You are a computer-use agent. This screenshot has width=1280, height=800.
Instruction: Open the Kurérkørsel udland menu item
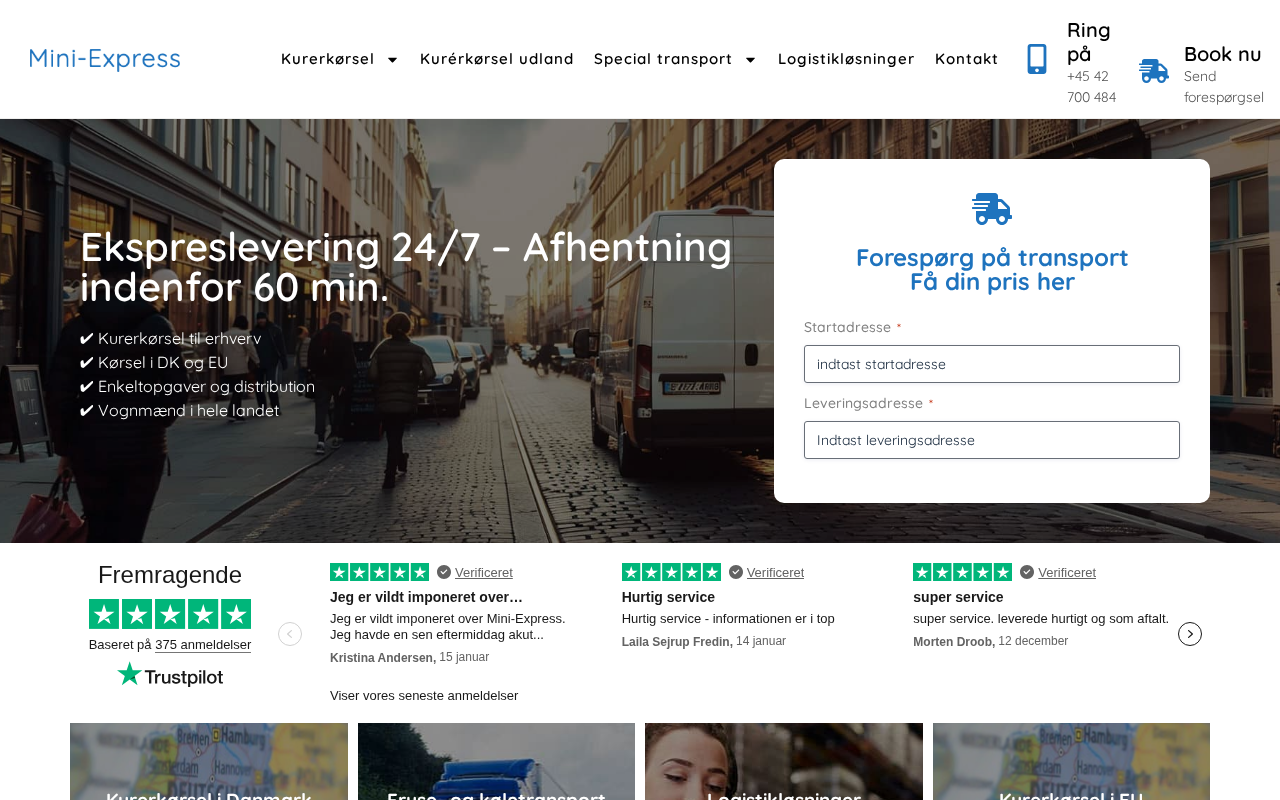[497, 59]
